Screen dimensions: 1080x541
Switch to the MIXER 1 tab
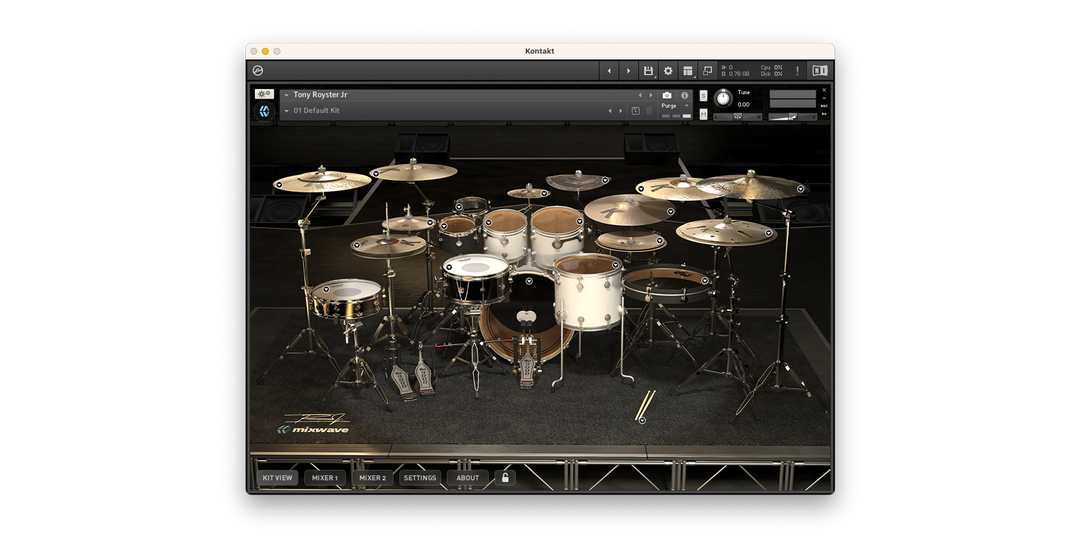pyautogui.click(x=325, y=478)
